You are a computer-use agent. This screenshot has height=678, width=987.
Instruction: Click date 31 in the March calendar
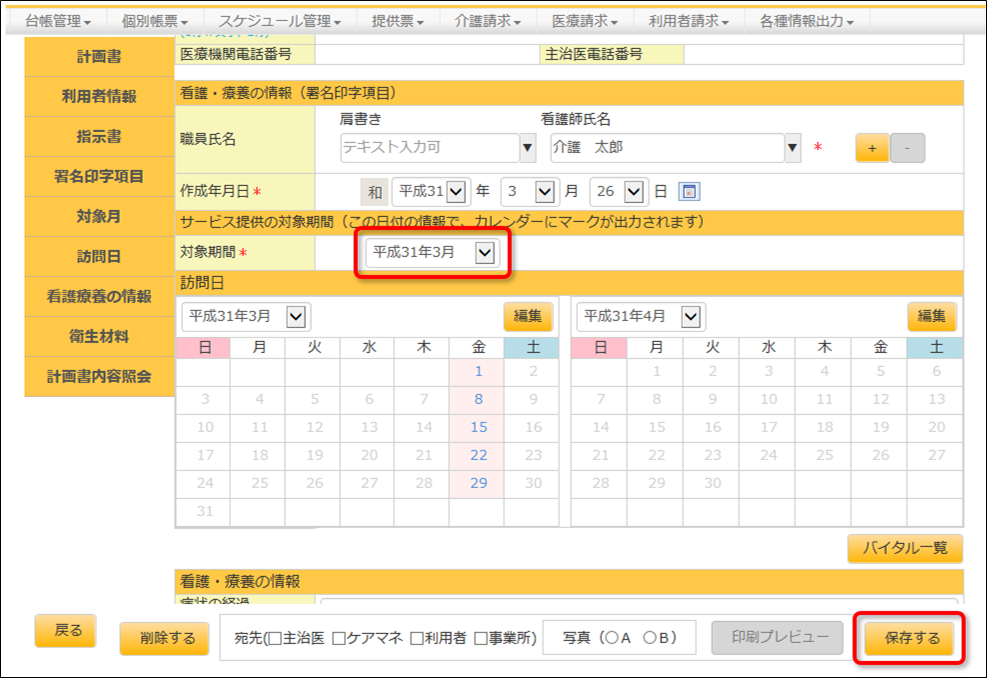[205, 511]
